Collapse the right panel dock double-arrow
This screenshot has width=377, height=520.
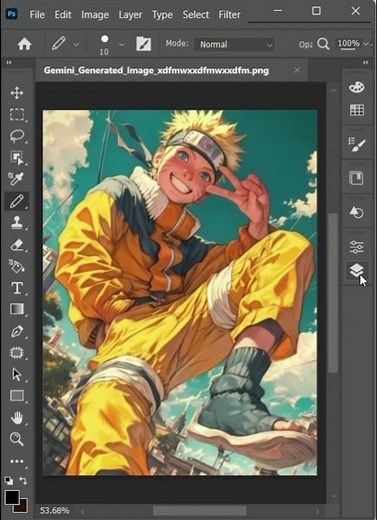click(x=365, y=62)
